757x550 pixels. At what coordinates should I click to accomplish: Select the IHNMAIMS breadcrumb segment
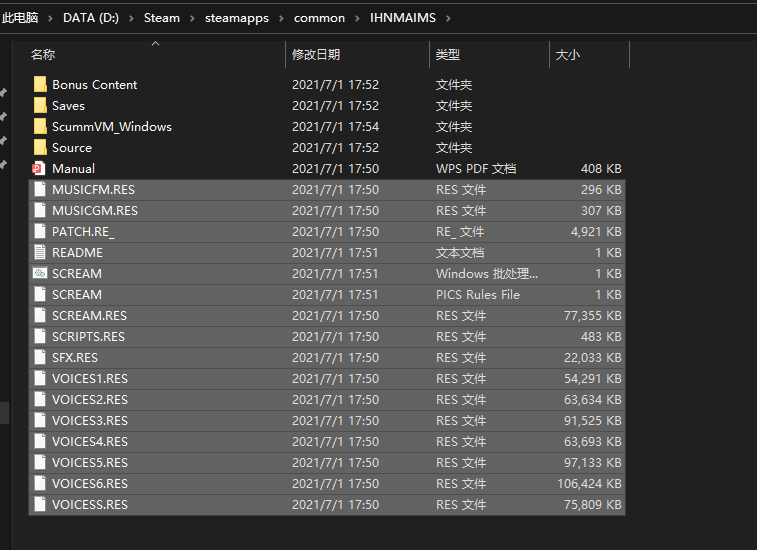403,18
